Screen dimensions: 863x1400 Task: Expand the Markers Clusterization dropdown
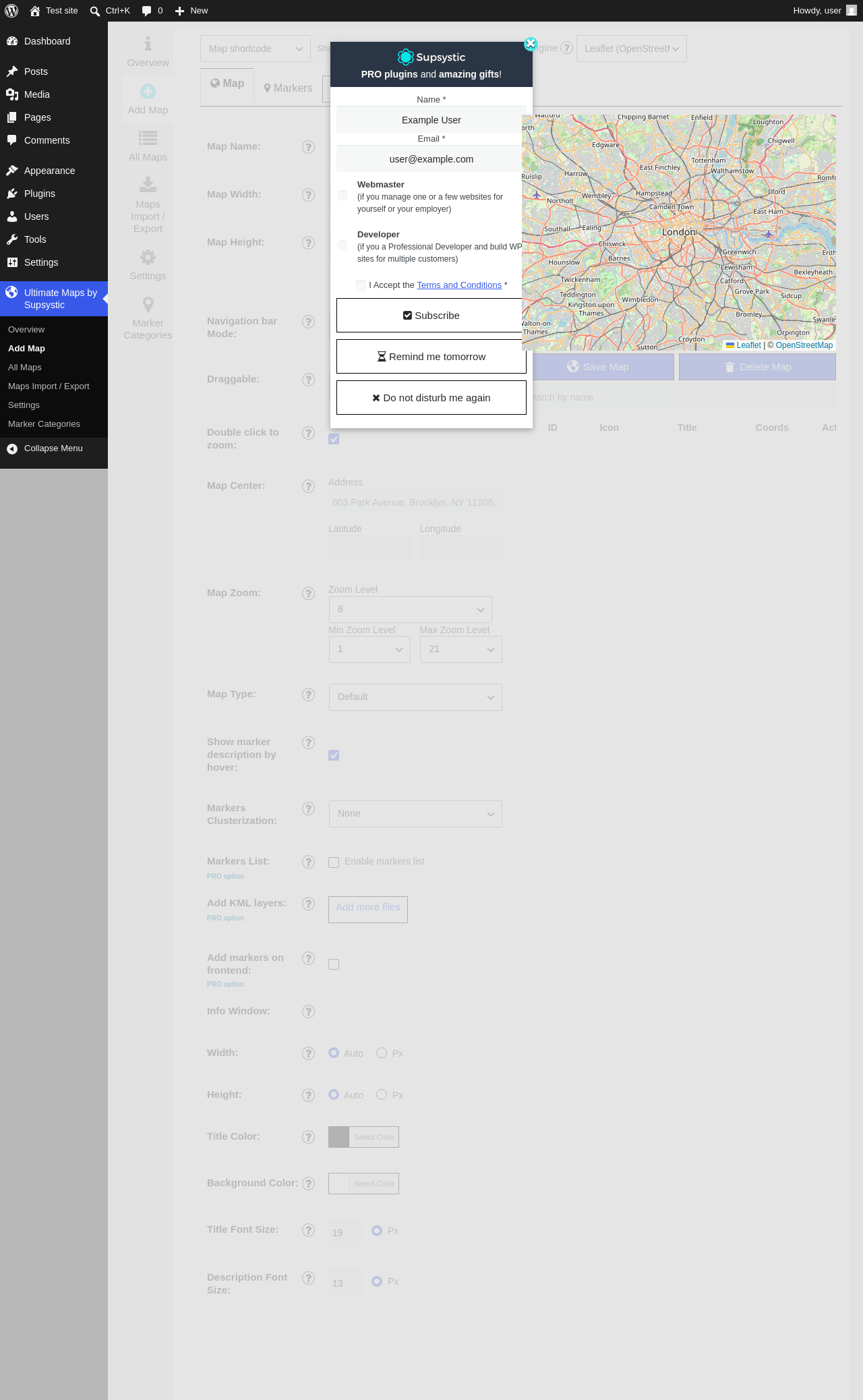[x=415, y=814]
